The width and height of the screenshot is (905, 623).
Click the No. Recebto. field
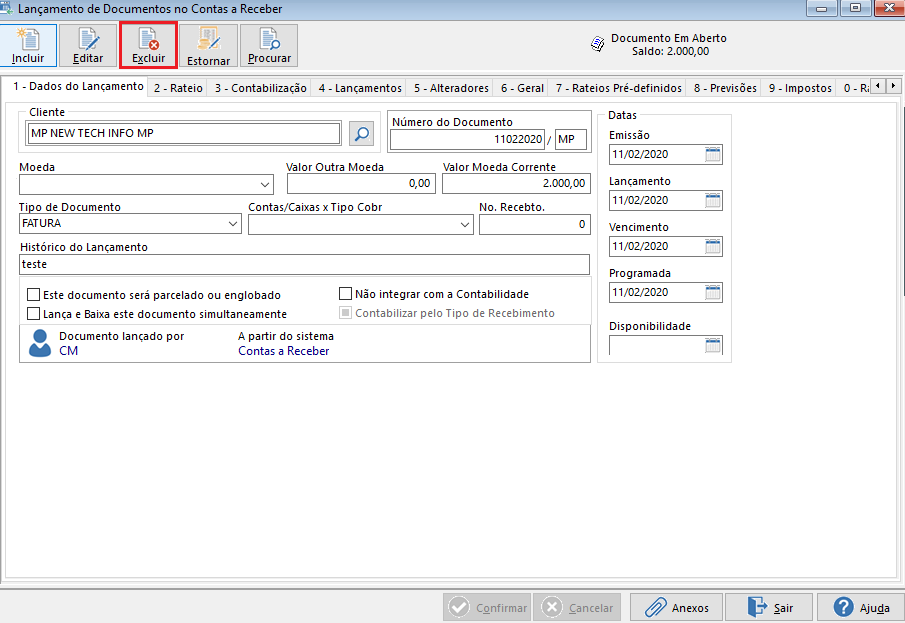click(x=534, y=225)
